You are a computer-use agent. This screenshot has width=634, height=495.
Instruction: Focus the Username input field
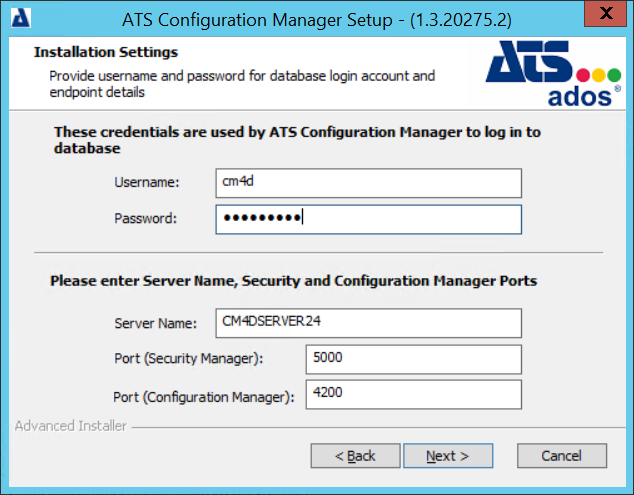[369, 183]
